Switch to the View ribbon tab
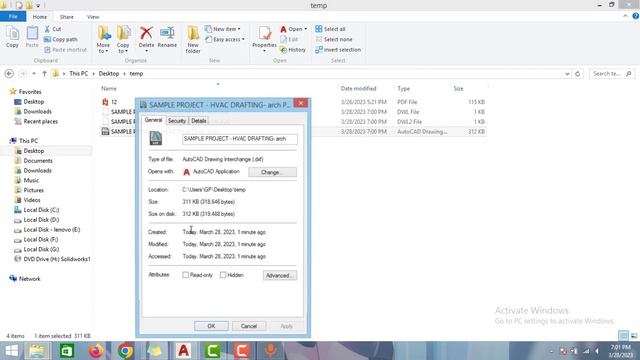The height and width of the screenshot is (360, 640). (x=93, y=17)
